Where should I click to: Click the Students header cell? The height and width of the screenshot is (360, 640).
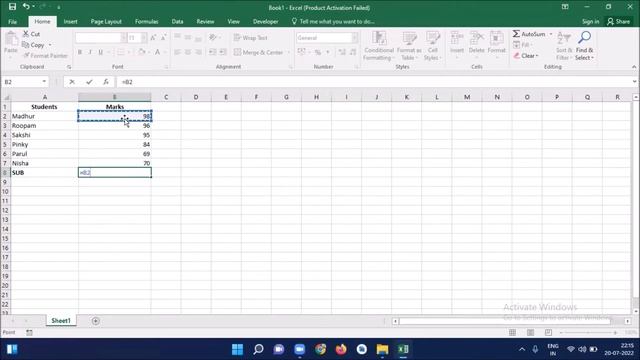tap(44, 107)
